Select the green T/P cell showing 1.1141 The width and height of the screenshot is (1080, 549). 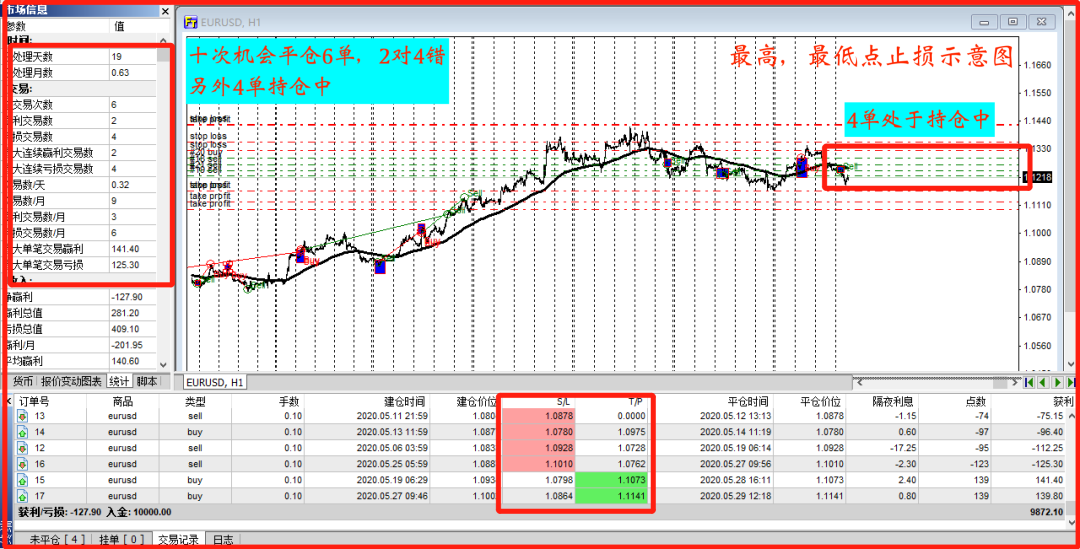pyautogui.click(x=611, y=496)
